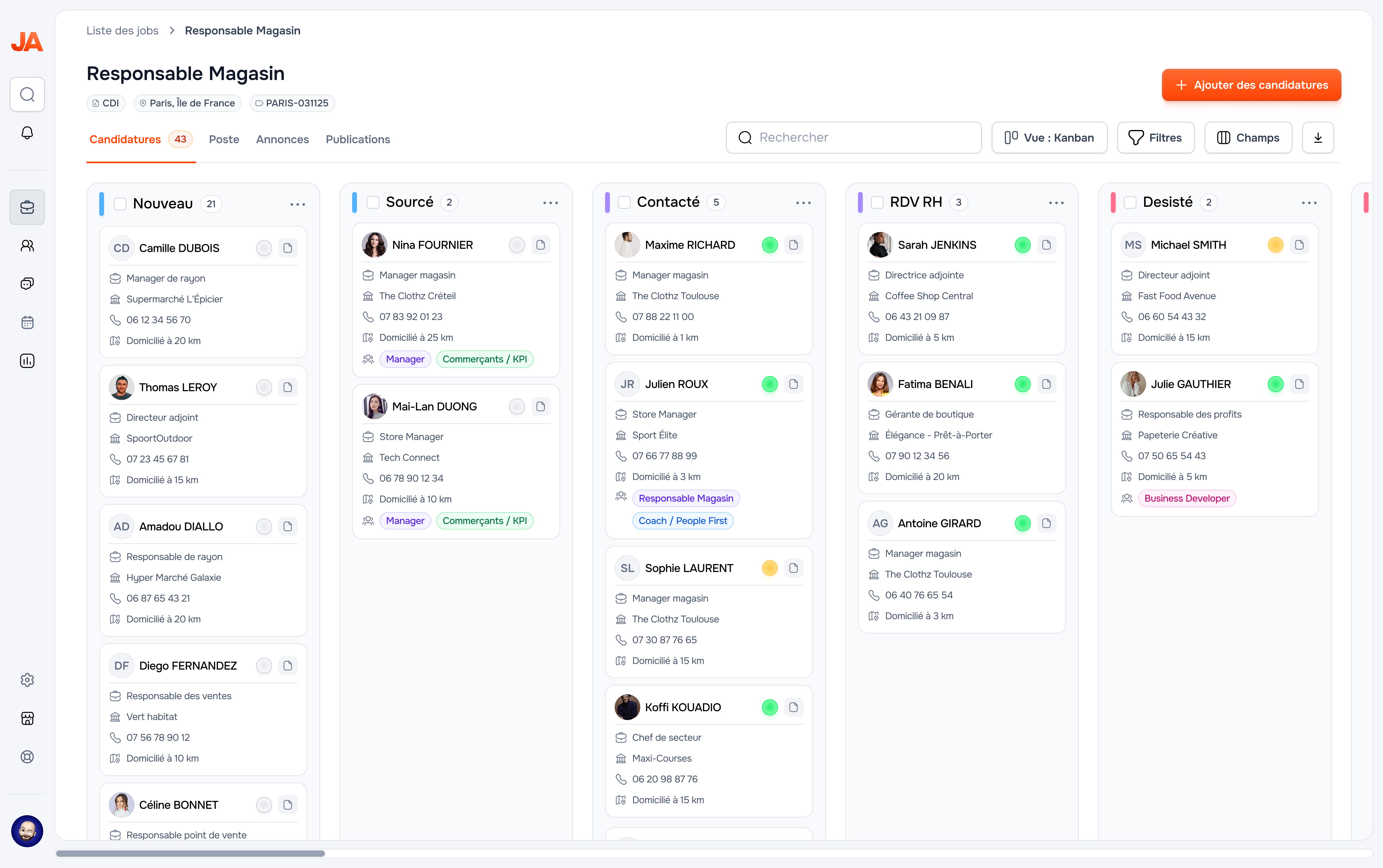Click Ajouter des candidatures button
Image resolution: width=1383 pixels, height=868 pixels.
1251,85
